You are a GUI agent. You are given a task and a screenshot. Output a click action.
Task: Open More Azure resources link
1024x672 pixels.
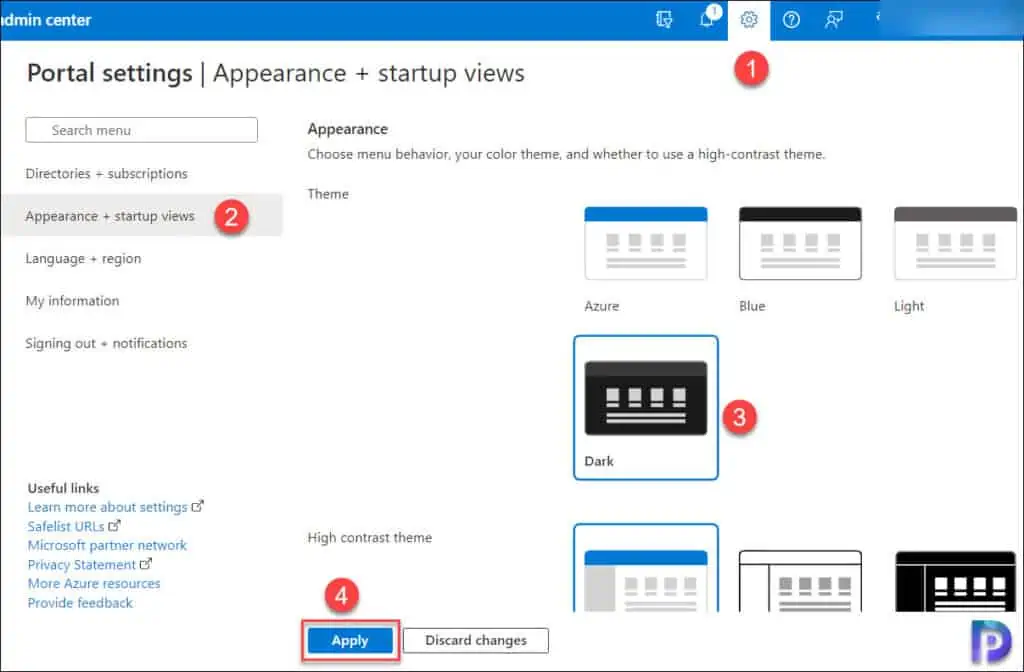pos(93,583)
